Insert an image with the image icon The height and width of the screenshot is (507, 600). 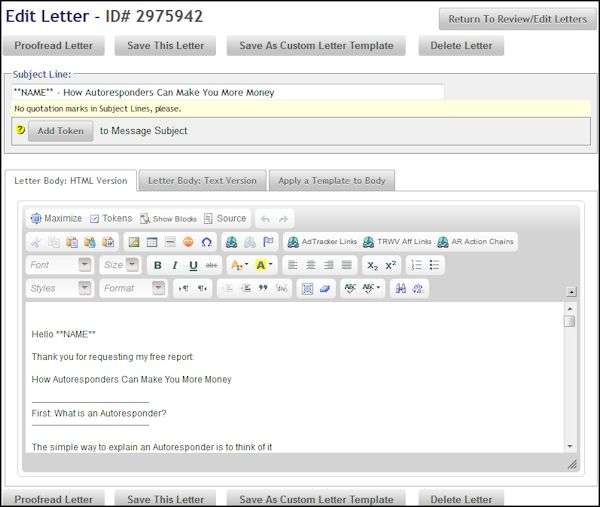133,242
